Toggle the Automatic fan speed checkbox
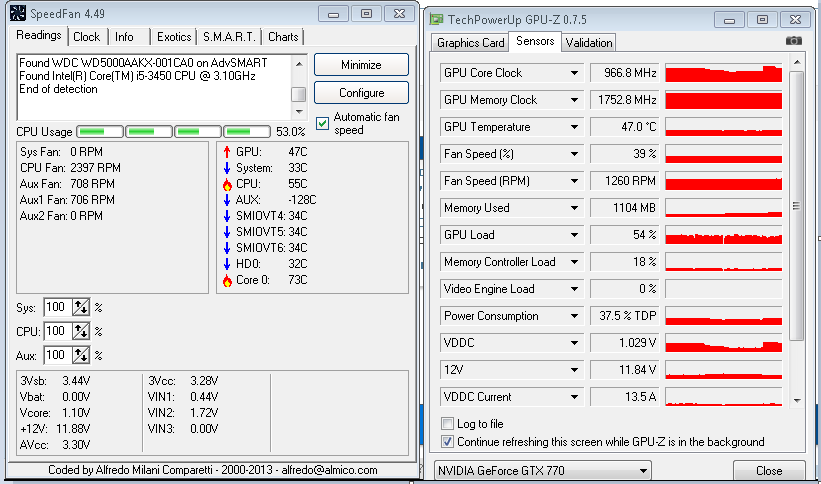821x484 pixels. 323,124
